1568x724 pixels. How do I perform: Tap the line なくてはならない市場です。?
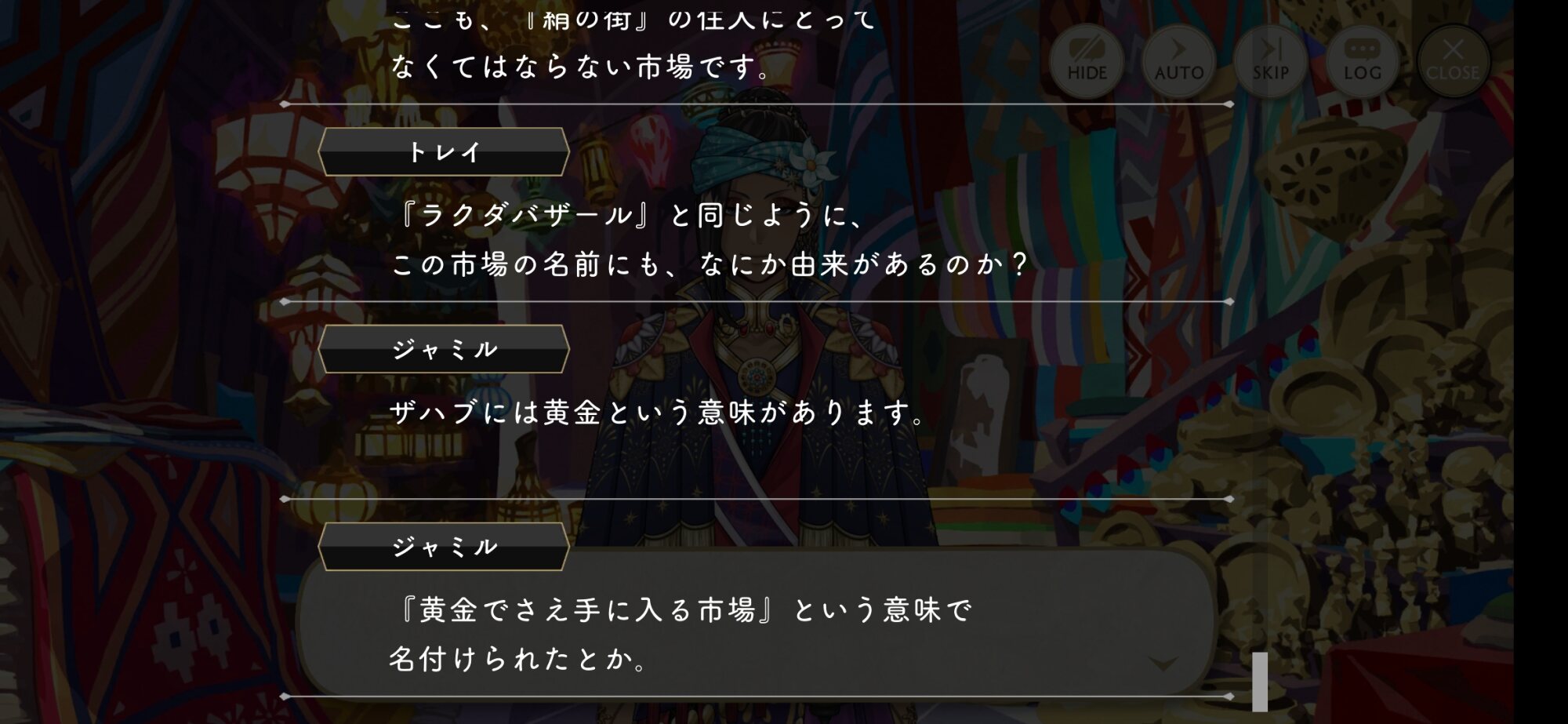tap(582, 67)
